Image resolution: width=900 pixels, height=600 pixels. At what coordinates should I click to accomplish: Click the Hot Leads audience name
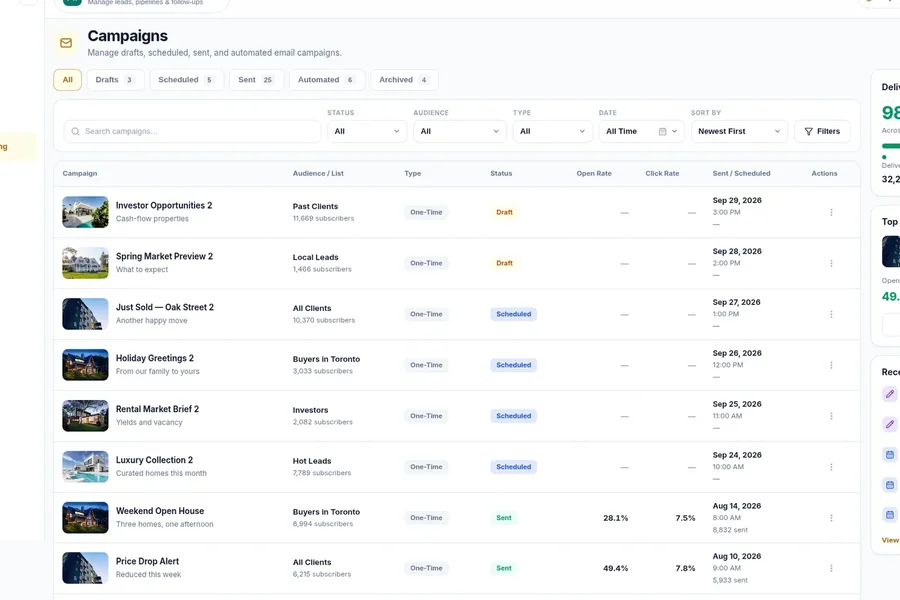tap(312, 461)
